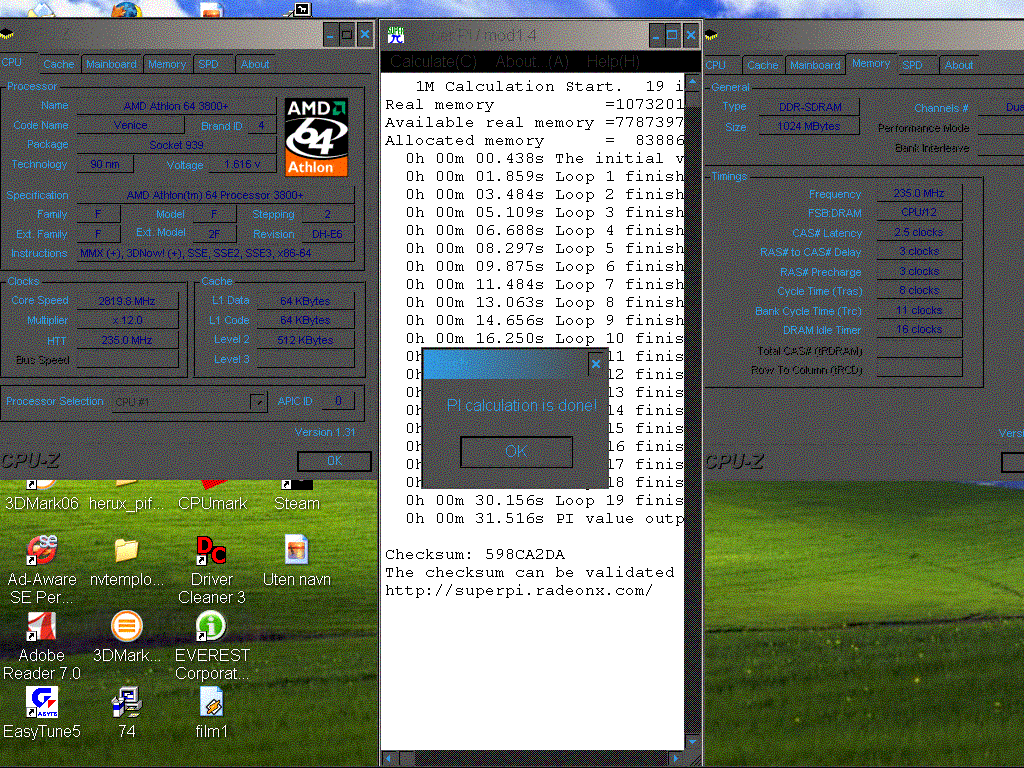Open the nvtemplo folder on the desktop
The image size is (1024, 768).
[126, 550]
